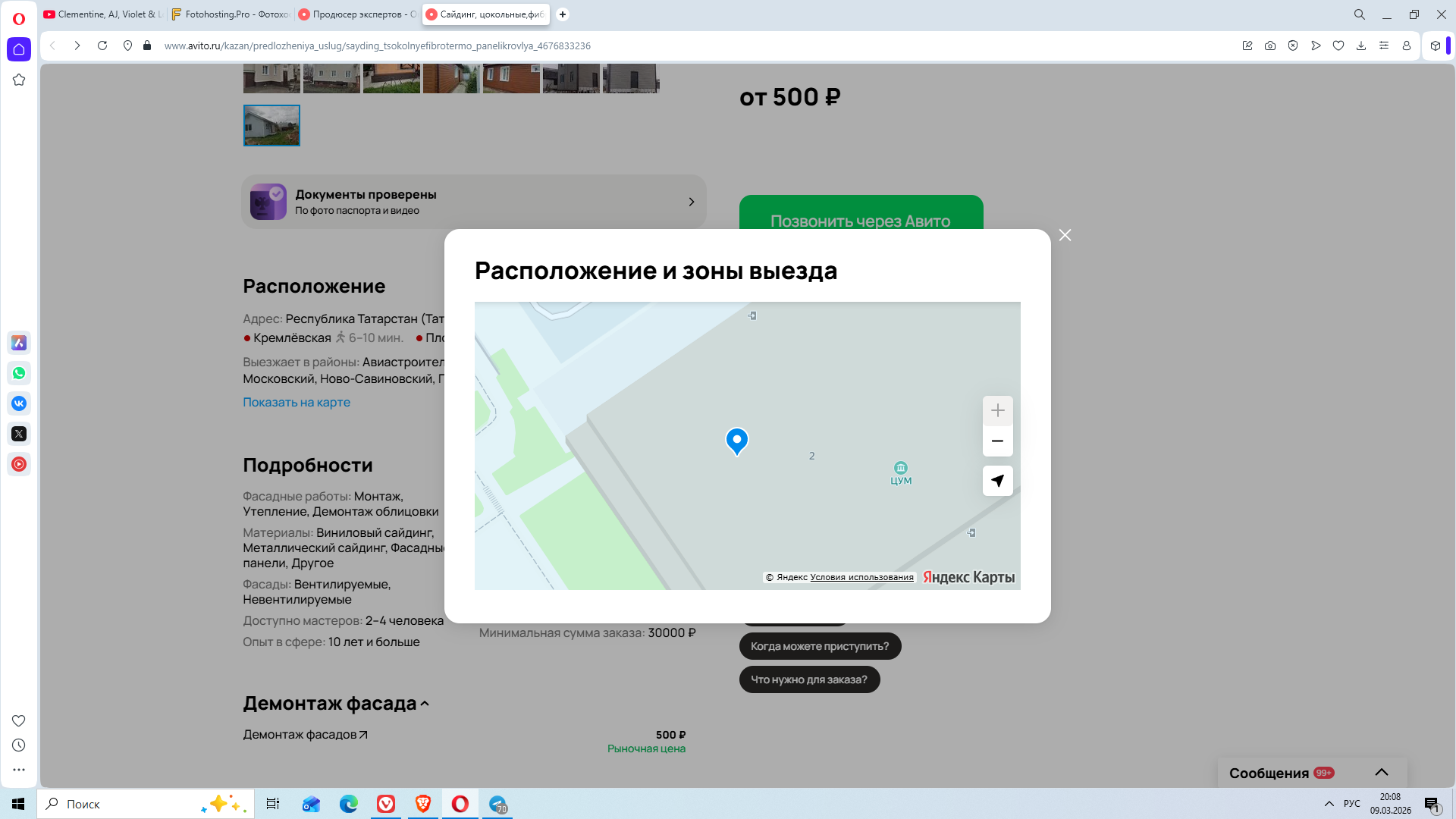Screen dimensions: 1456x819
Task: Open VK messenger in Opera sidebar
Action: pos(19,403)
